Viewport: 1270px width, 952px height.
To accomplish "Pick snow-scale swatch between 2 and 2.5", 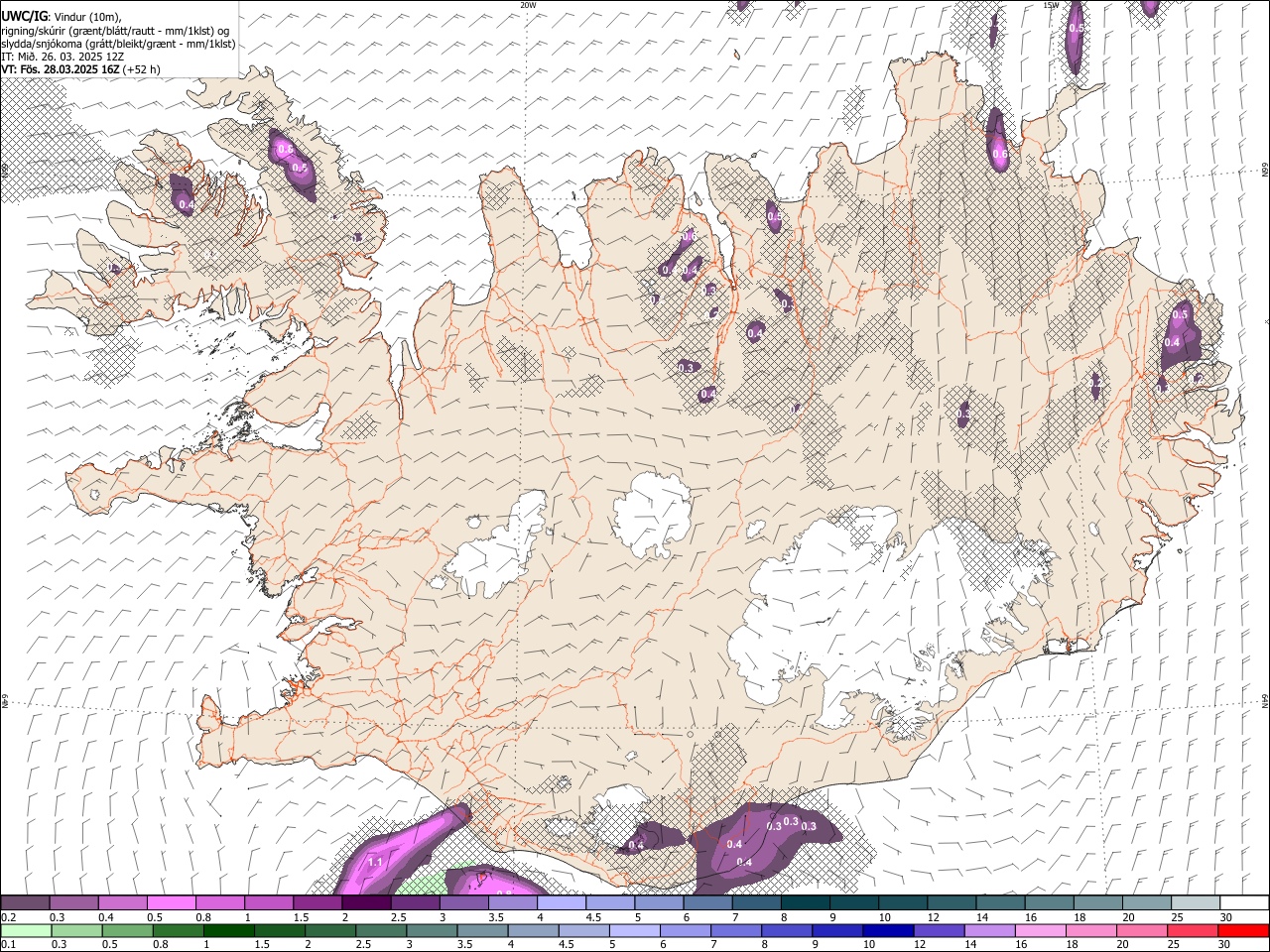I will 366,902.
